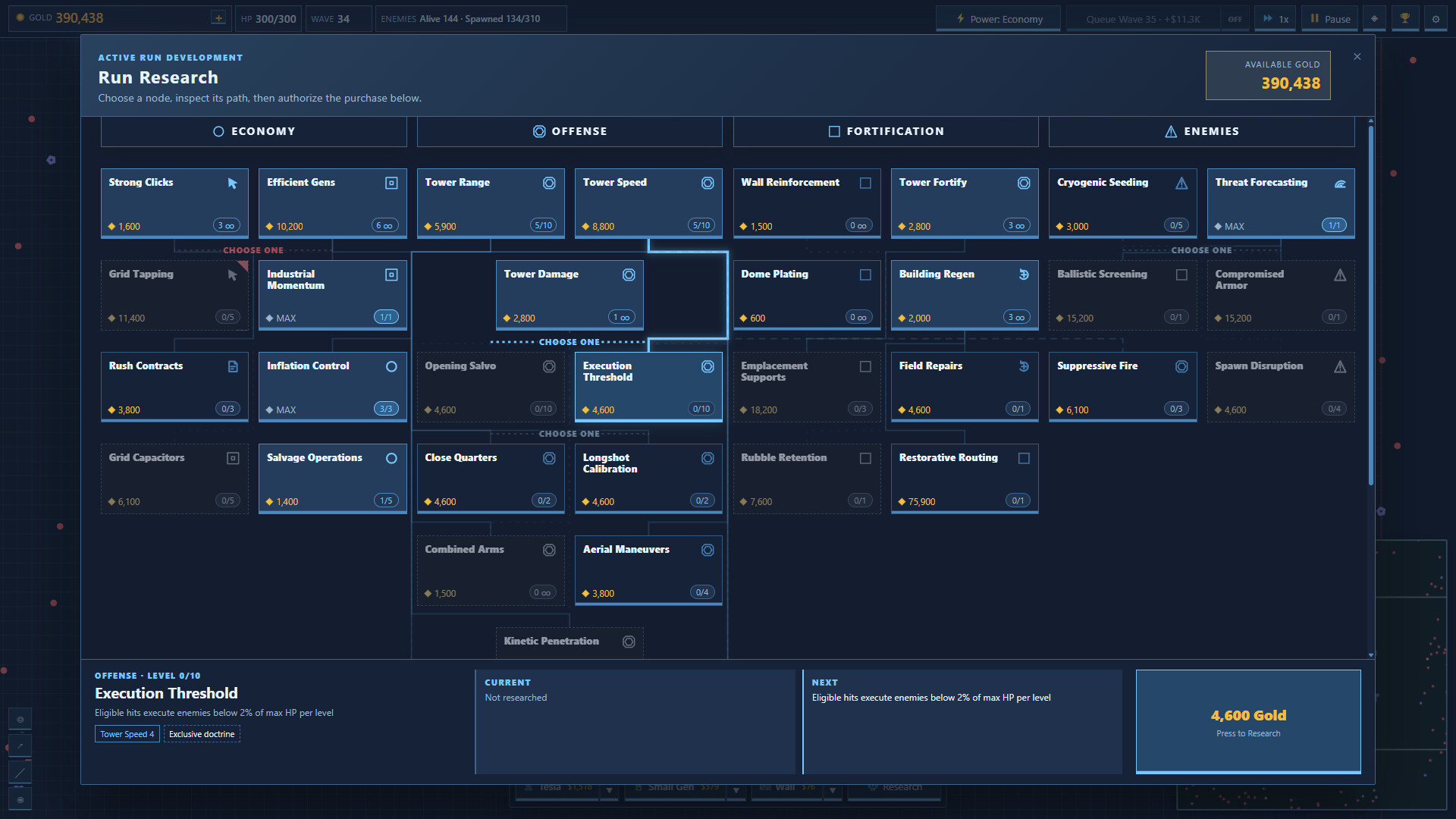Image resolution: width=1456 pixels, height=819 pixels.
Task: Click the Cryogenic Seeding warning triangle icon
Action: tap(1181, 184)
